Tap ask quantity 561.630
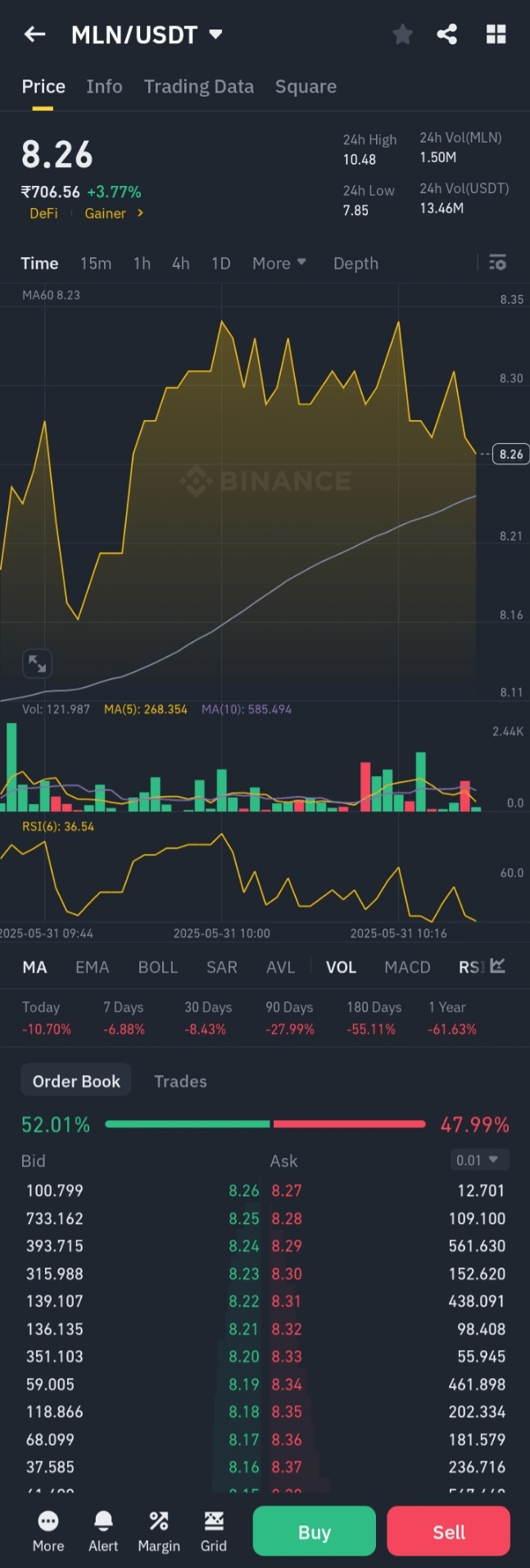 click(x=477, y=1245)
